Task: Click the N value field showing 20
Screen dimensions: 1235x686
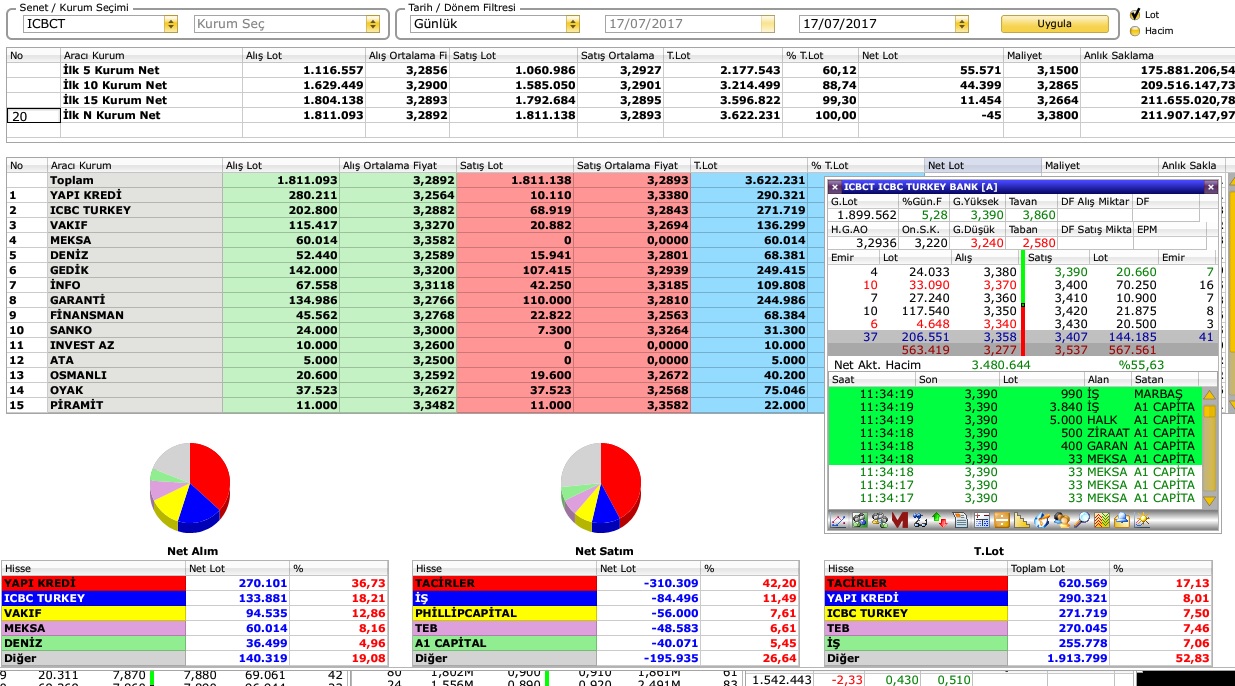Action: coord(33,116)
